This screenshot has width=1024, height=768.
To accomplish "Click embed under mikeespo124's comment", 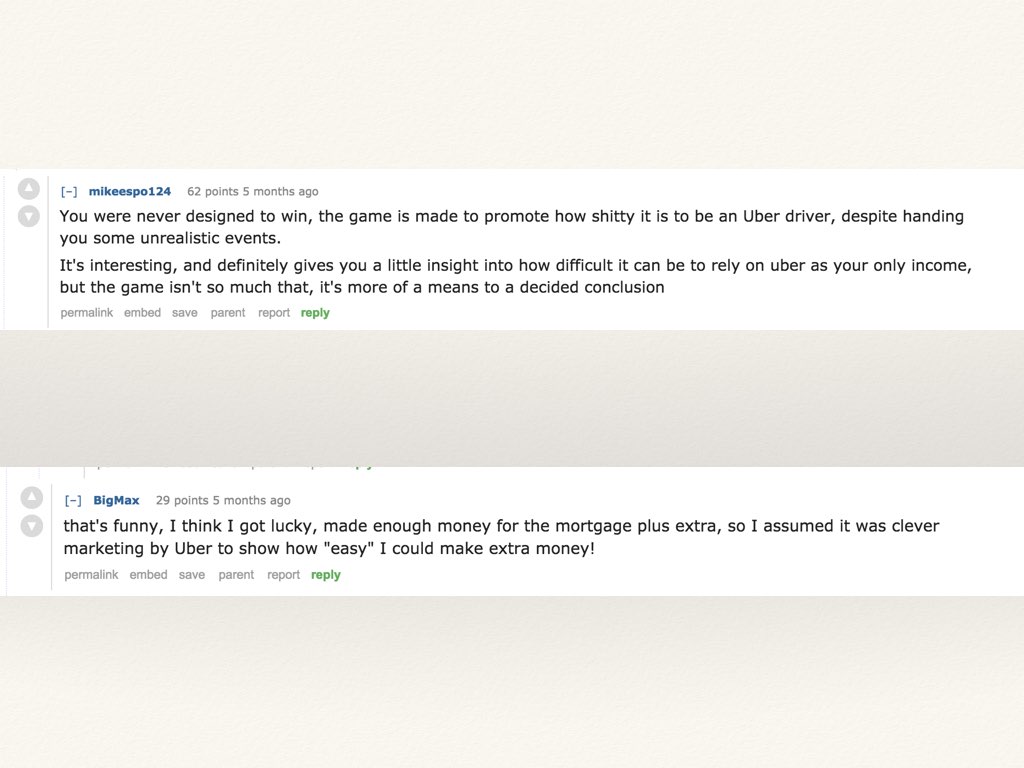I will pyautogui.click(x=142, y=313).
